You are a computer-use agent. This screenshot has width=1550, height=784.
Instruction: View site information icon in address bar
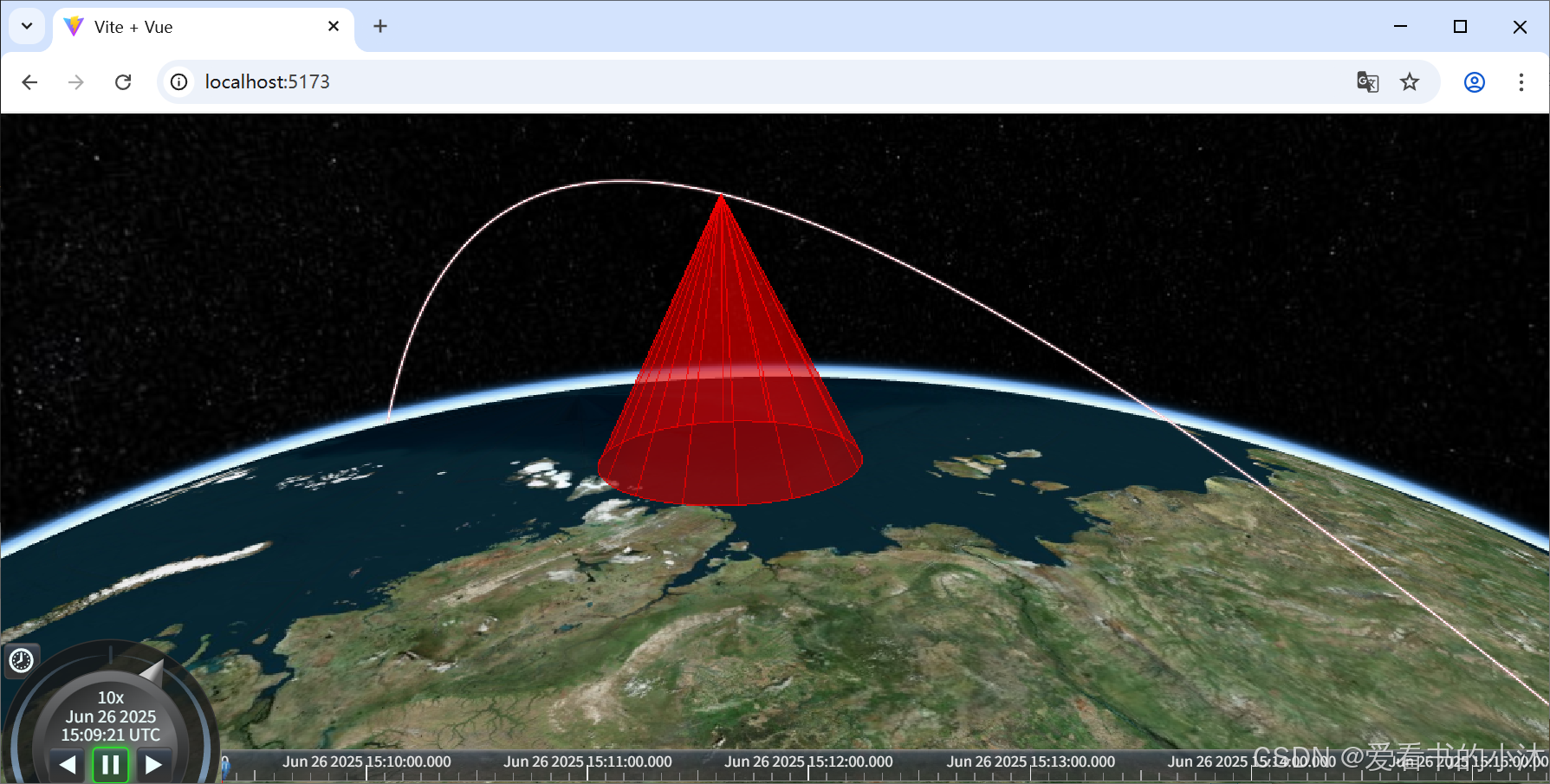tap(178, 81)
